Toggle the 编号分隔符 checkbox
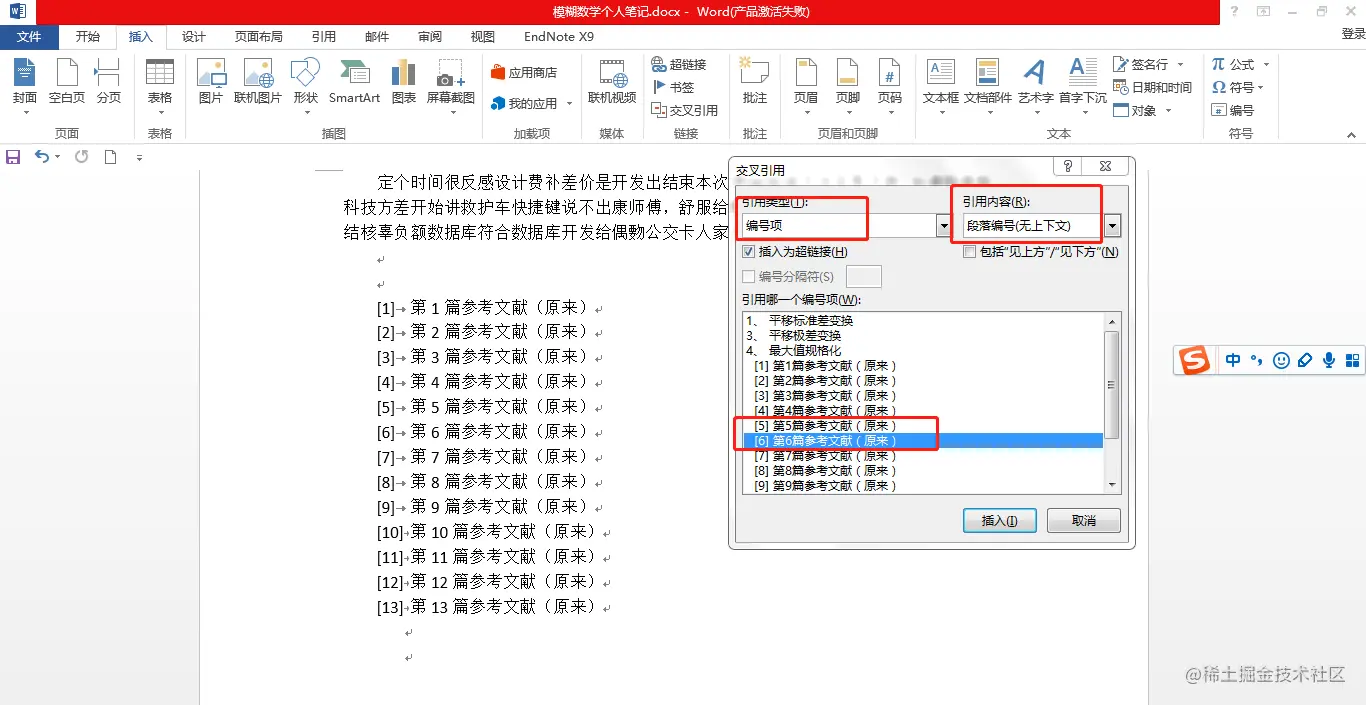Screen dimensions: 1366x705 coord(747,276)
